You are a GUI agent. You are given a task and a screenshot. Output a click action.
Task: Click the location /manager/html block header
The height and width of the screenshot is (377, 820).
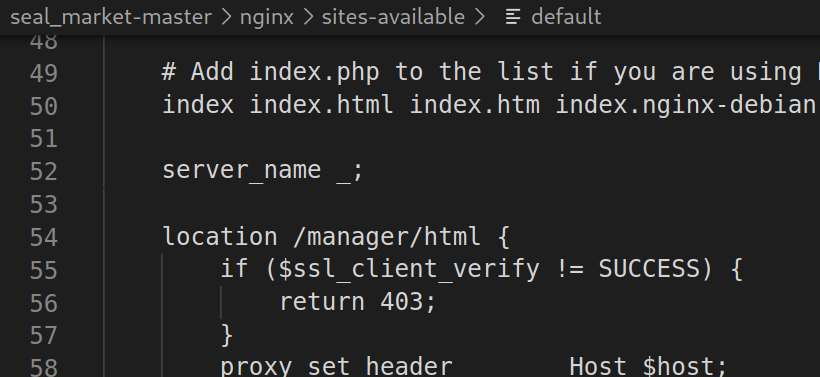pos(336,237)
